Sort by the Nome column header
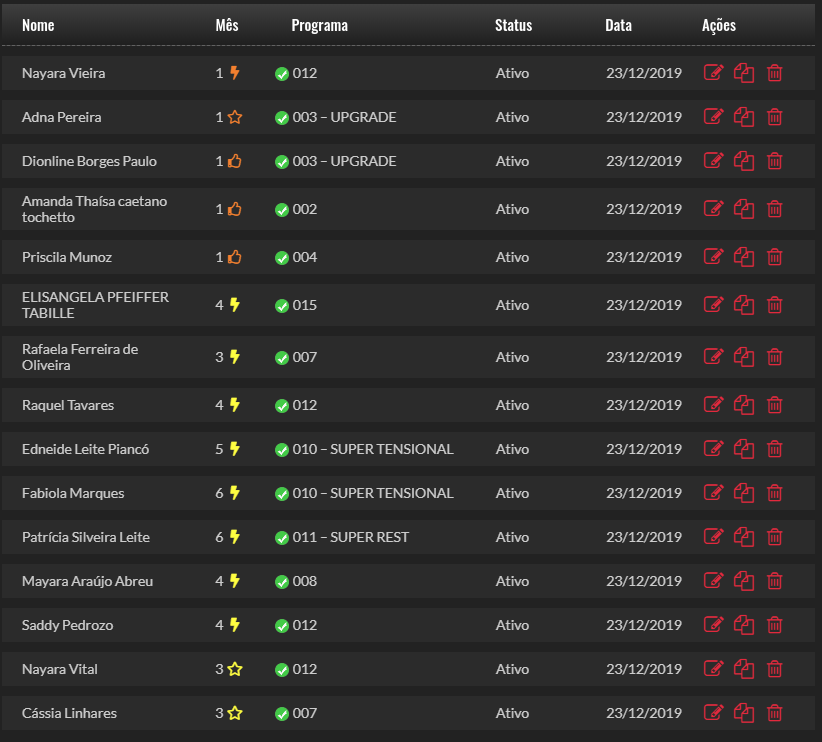The width and height of the screenshot is (822, 742). click(38, 25)
